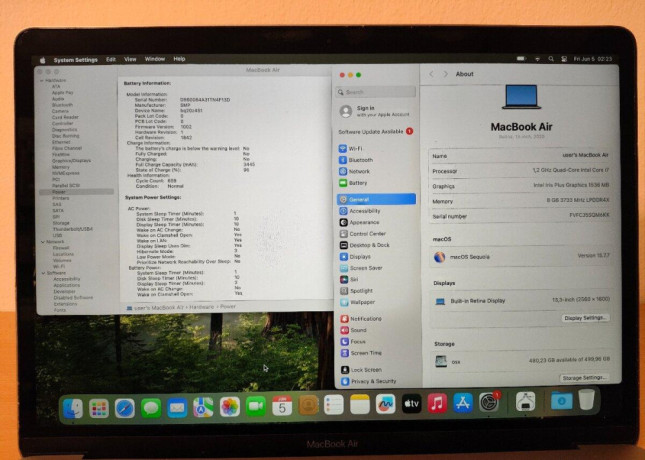Select Disabled Software in System Information sidebar
645x460 pixels.
click(x=73, y=297)
